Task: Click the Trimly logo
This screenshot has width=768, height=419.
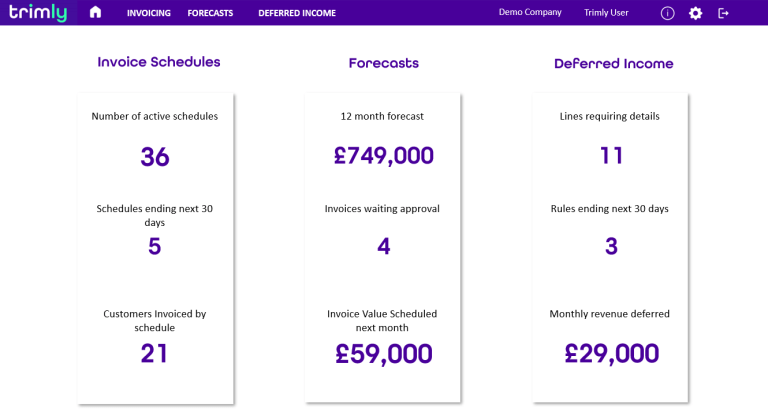Action: (38, 13)
